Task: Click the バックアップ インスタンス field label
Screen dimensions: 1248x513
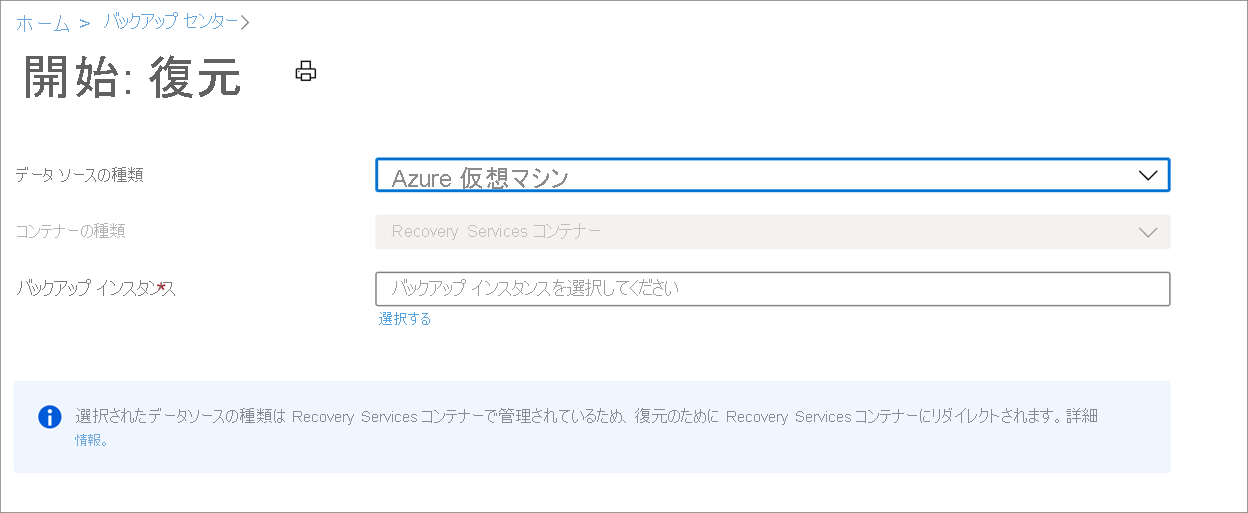Action: point(95,289)
